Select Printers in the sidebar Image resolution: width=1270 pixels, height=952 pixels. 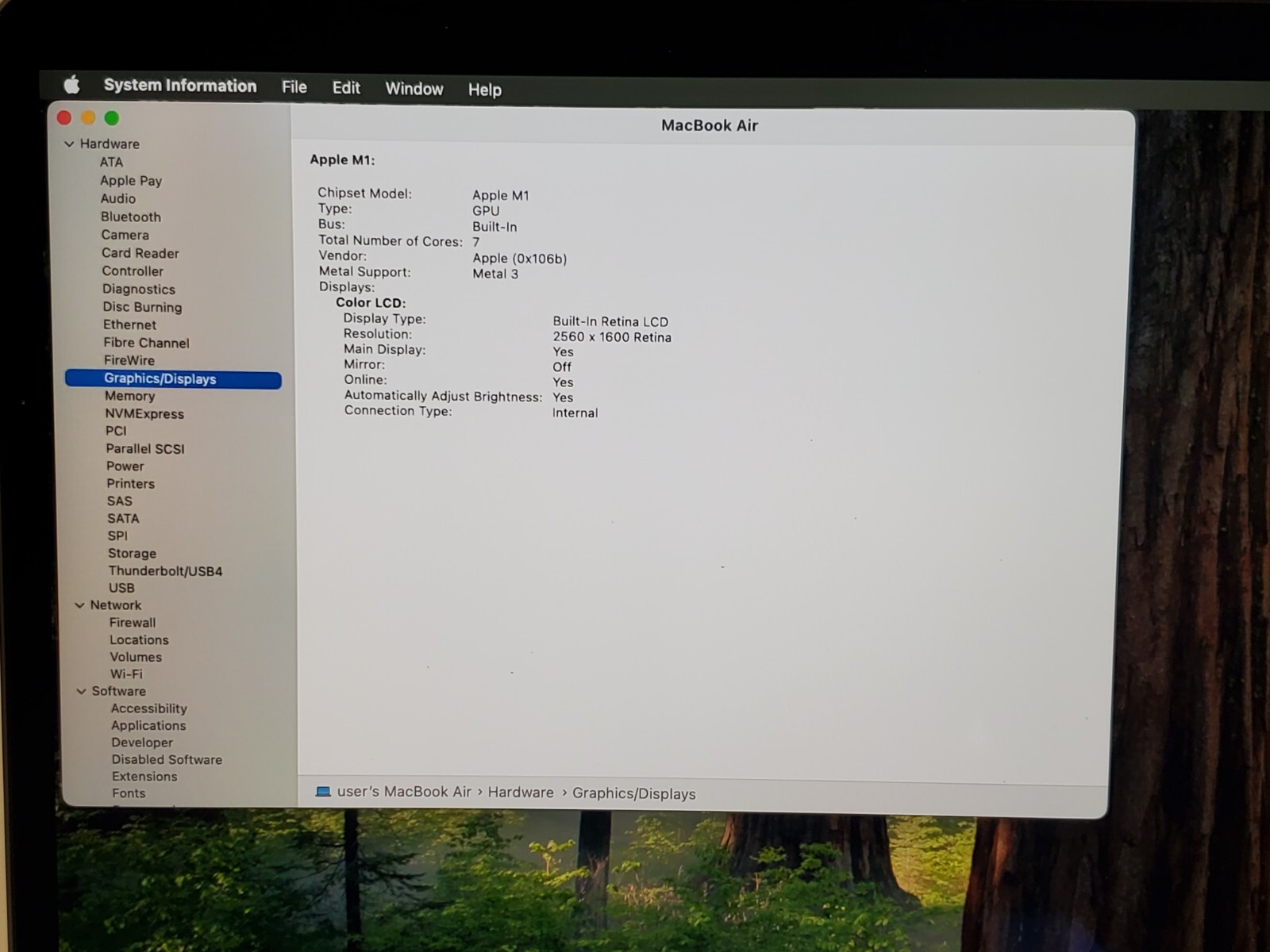click(x=131, y=484)
